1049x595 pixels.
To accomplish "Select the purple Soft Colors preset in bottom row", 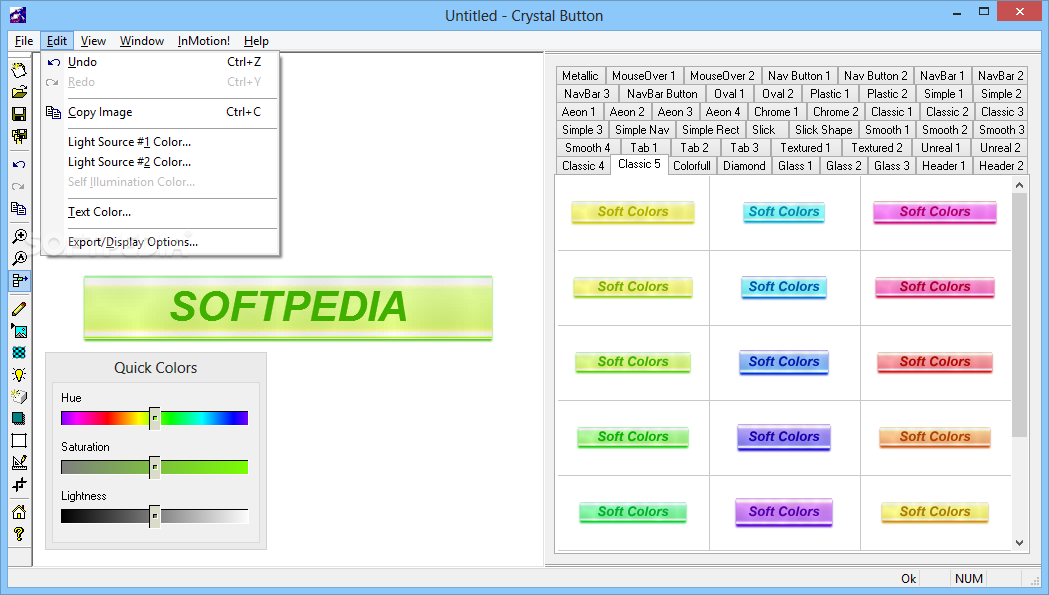I will click(x=783, y=512).
